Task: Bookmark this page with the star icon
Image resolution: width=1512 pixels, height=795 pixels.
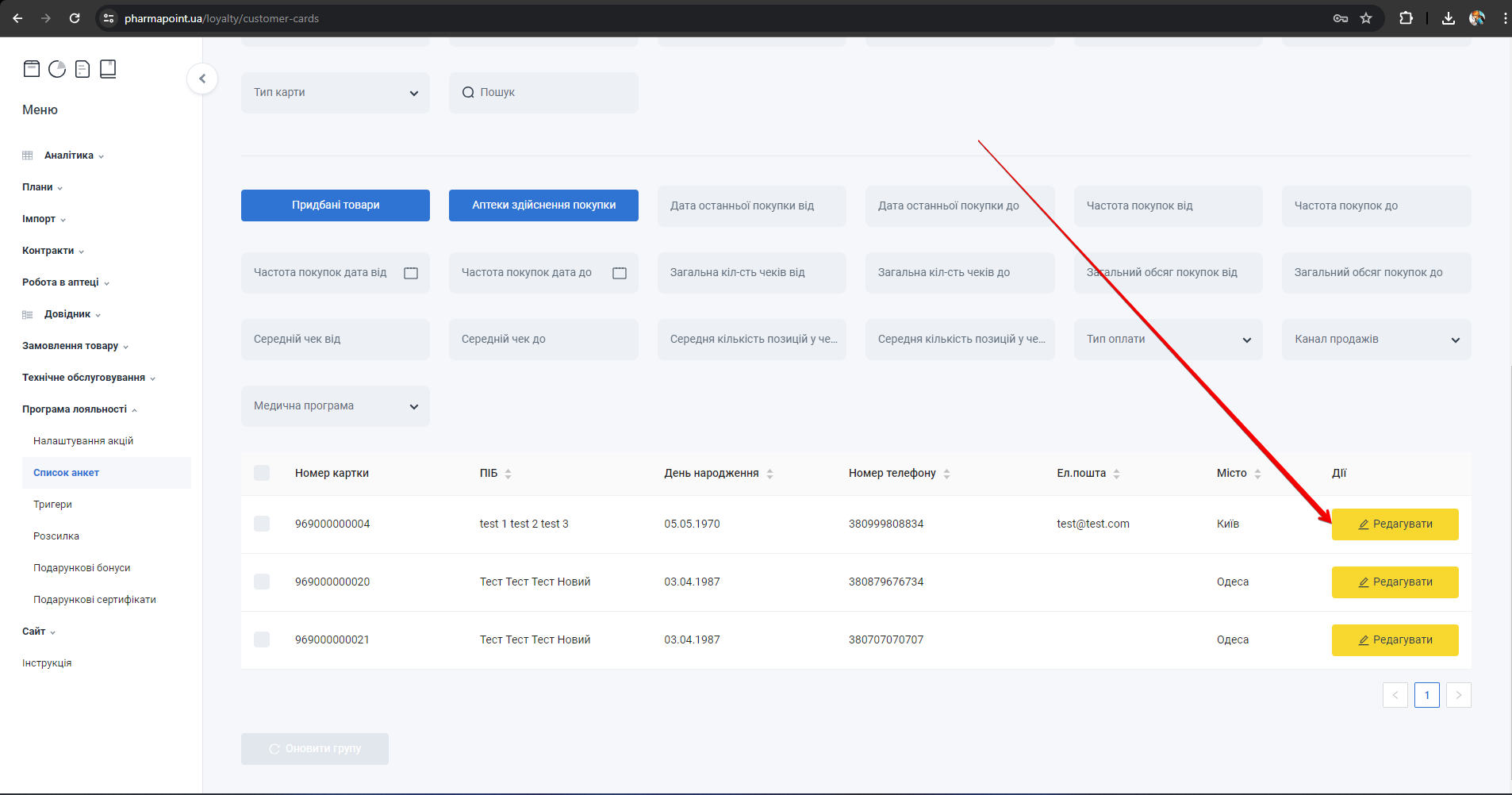Action: (x=1366, y=18)
